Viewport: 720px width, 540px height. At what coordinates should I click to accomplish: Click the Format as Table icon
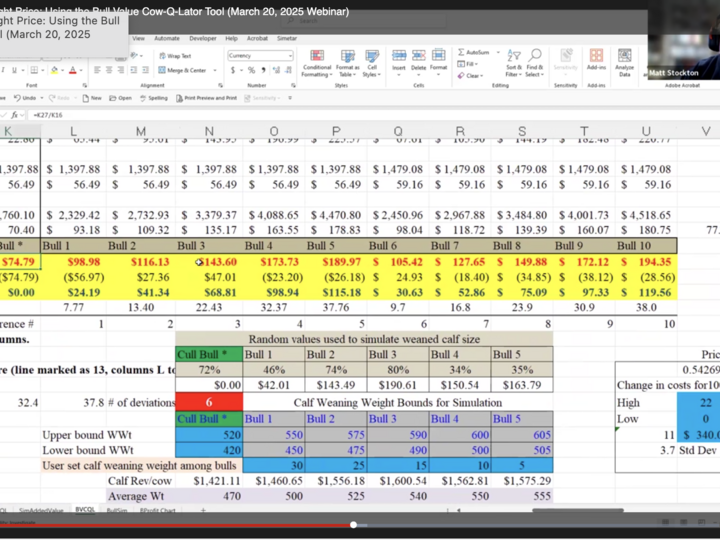click(x=348, y=63)
